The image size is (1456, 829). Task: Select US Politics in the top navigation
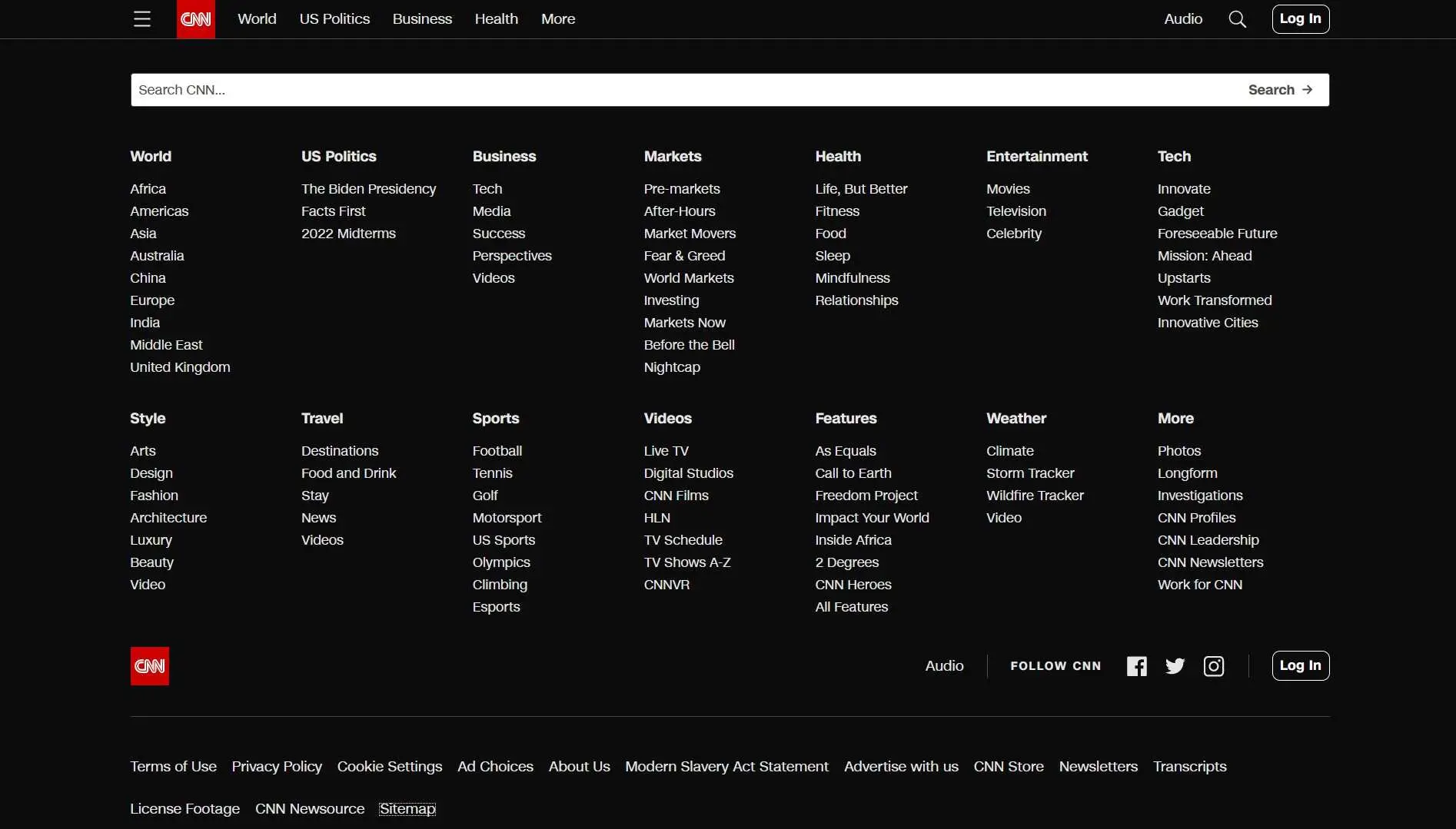click(x=334, y=18)
